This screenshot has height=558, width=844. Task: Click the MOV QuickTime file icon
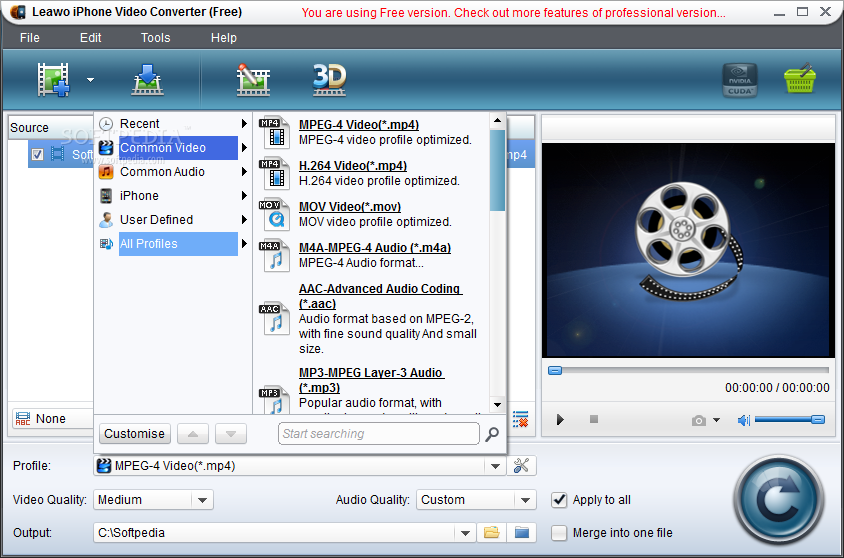pyautogui.click(x=275, y=214)
